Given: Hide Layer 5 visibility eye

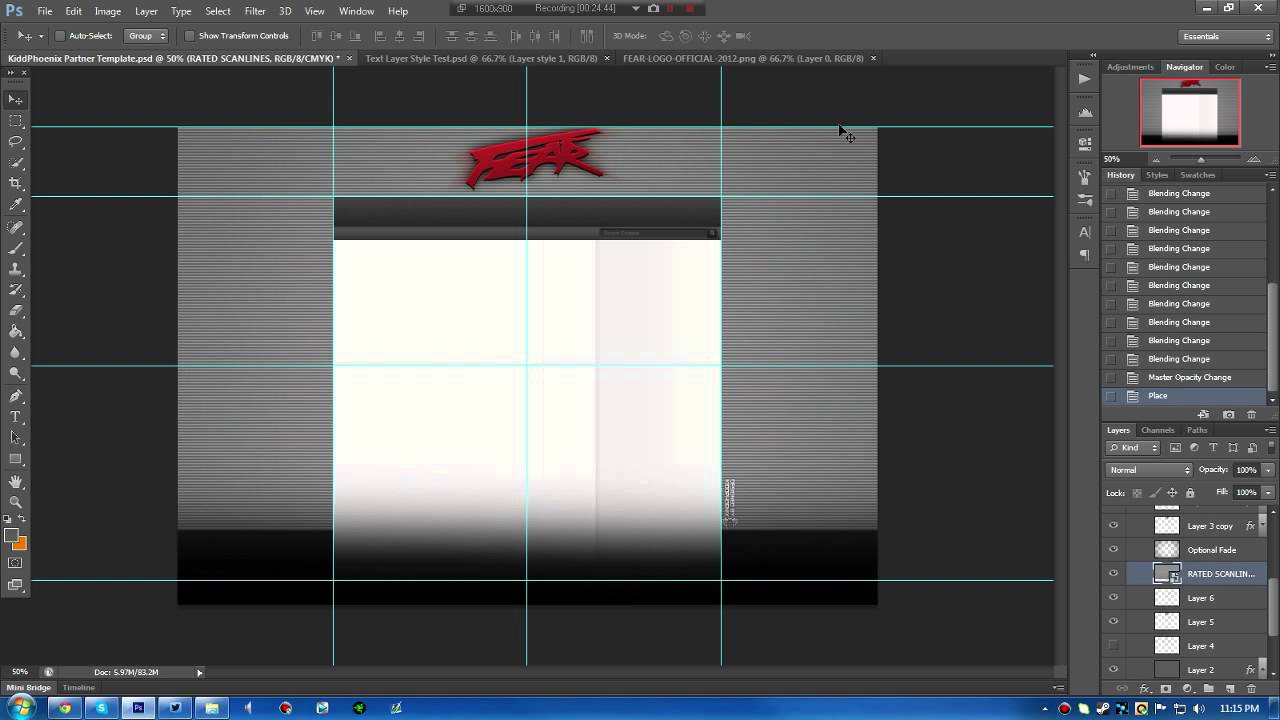Looking at the screenshot, I should 1113,621.
